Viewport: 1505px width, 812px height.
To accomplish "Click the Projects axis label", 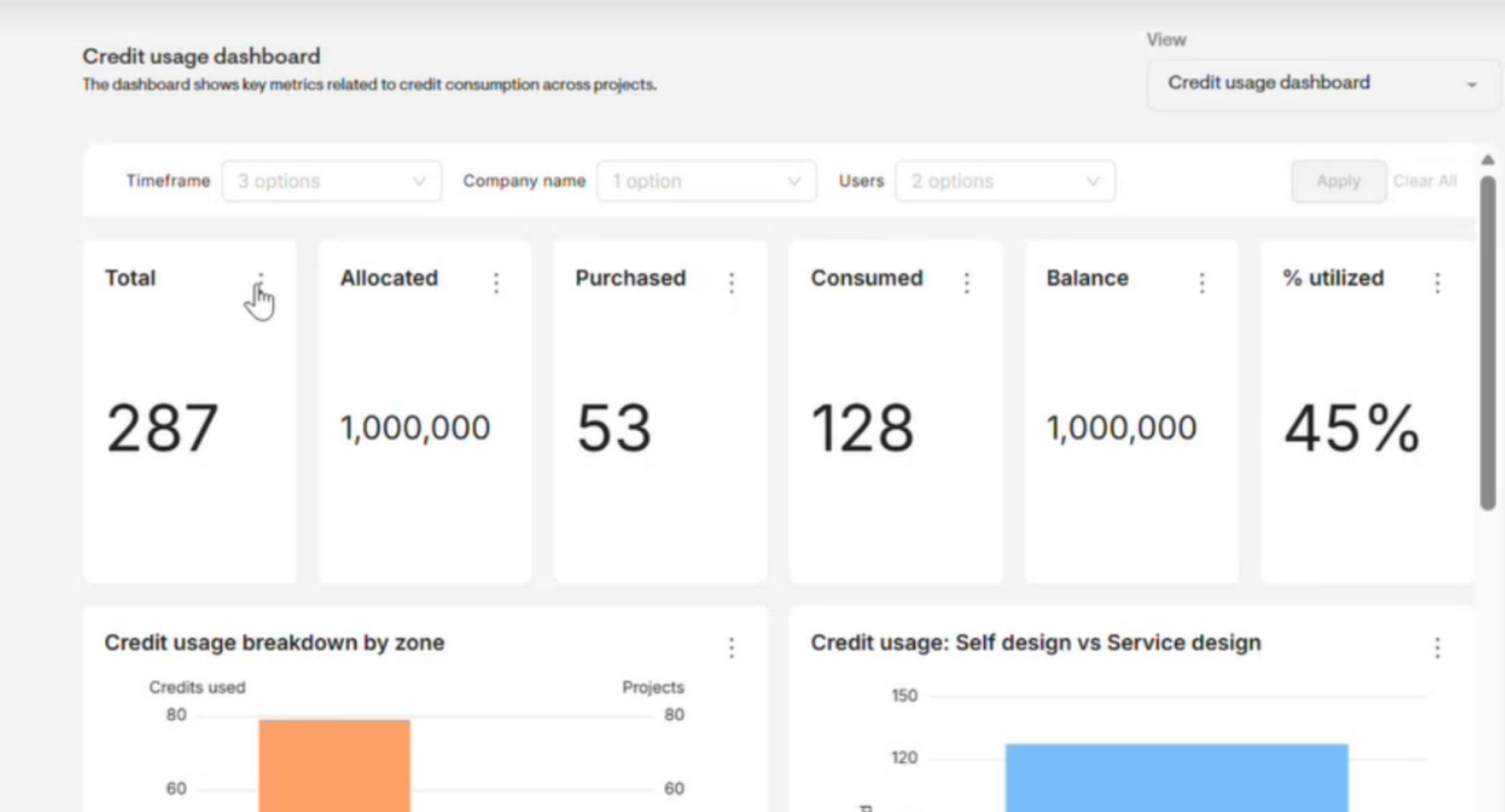I will (x=653, y=687).
